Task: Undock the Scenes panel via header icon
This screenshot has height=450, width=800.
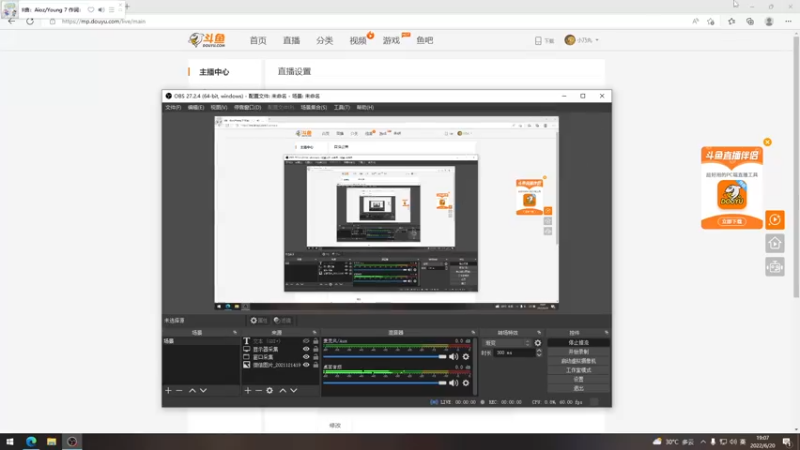Action: [x=235, y=333]
